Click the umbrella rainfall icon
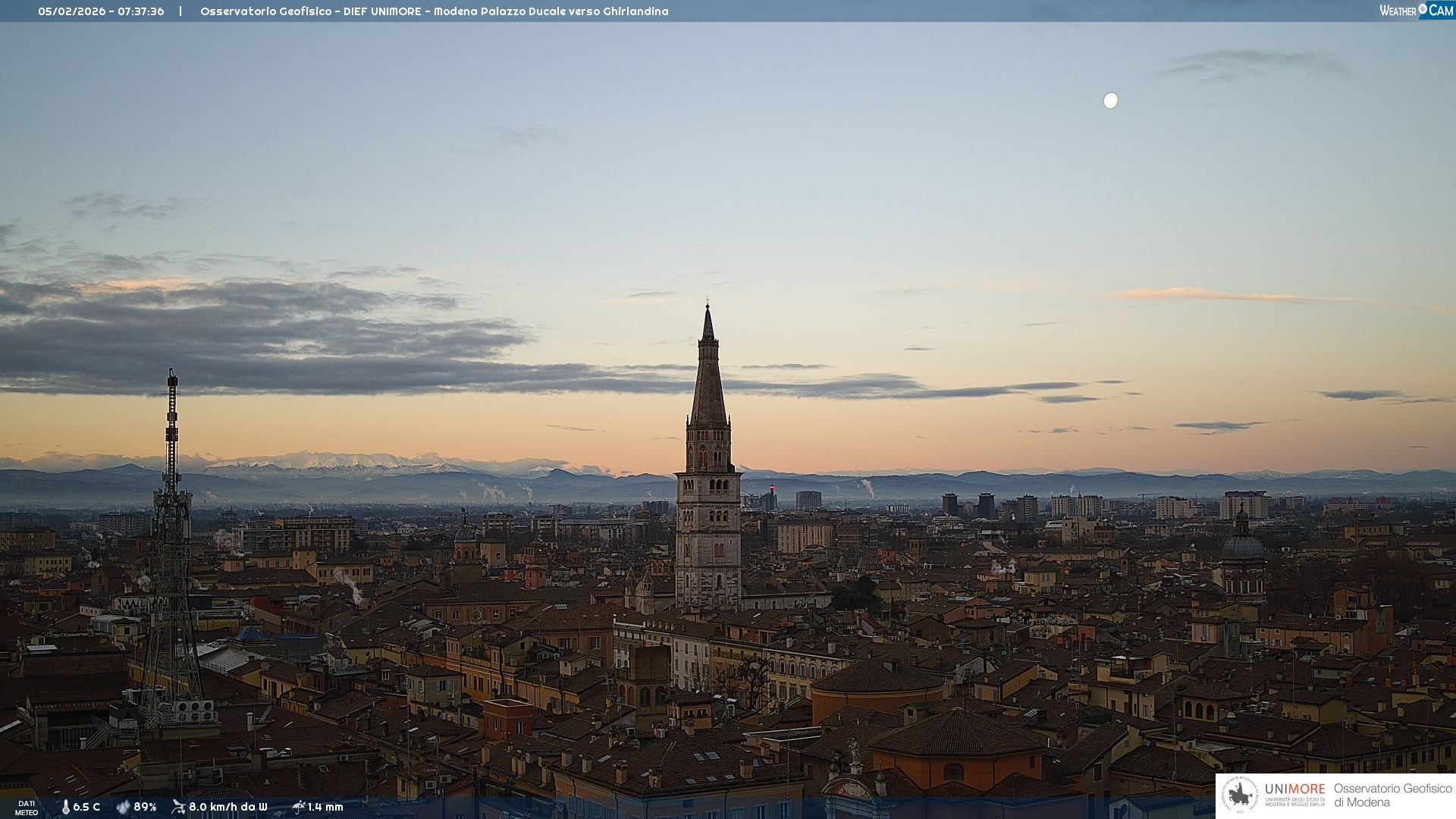The image size is (1456, 819). click(298, 807)
